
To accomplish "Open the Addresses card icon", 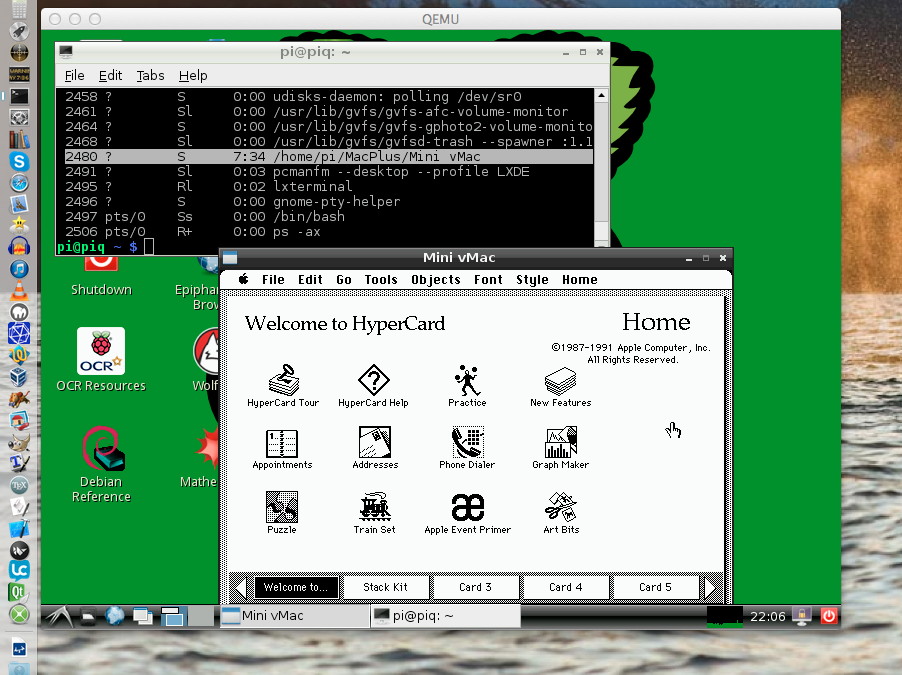I will coord(375,444).
